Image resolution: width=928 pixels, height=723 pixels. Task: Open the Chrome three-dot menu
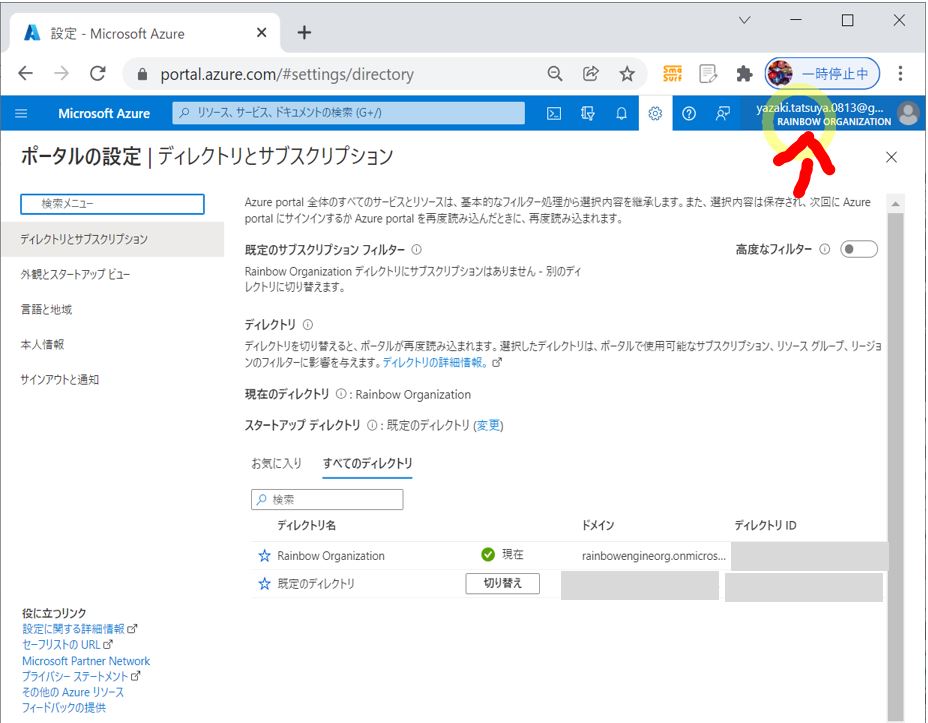[x=900, y=73]
